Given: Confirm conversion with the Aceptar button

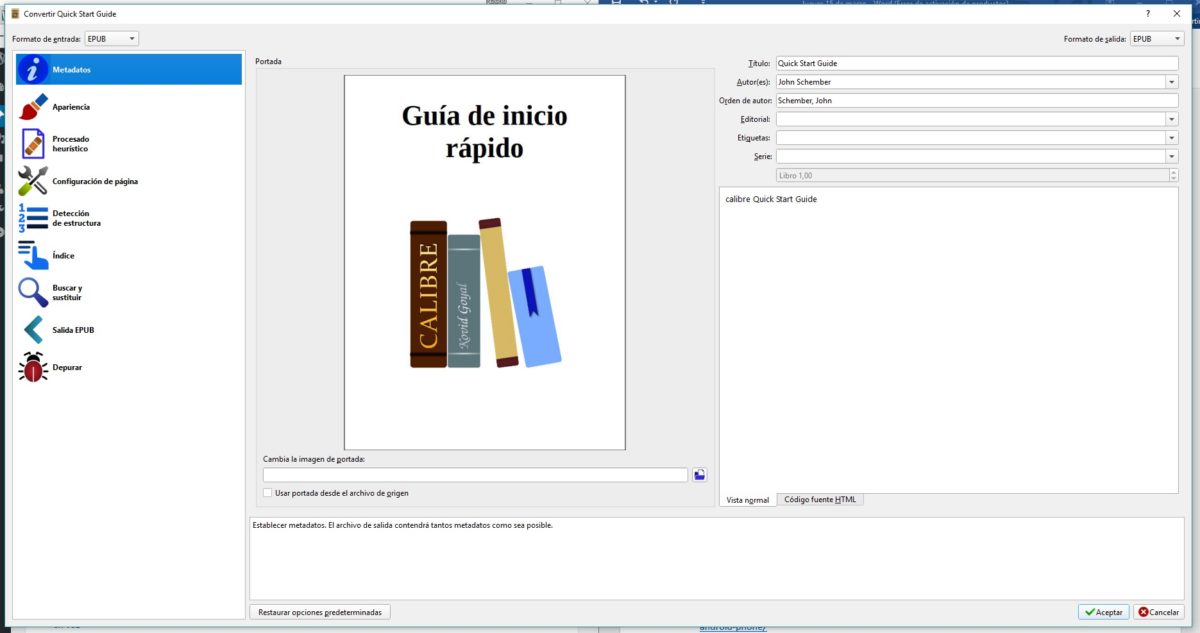Looking at the screenshot, I should pyautogui.click(x=1102, y=611).
